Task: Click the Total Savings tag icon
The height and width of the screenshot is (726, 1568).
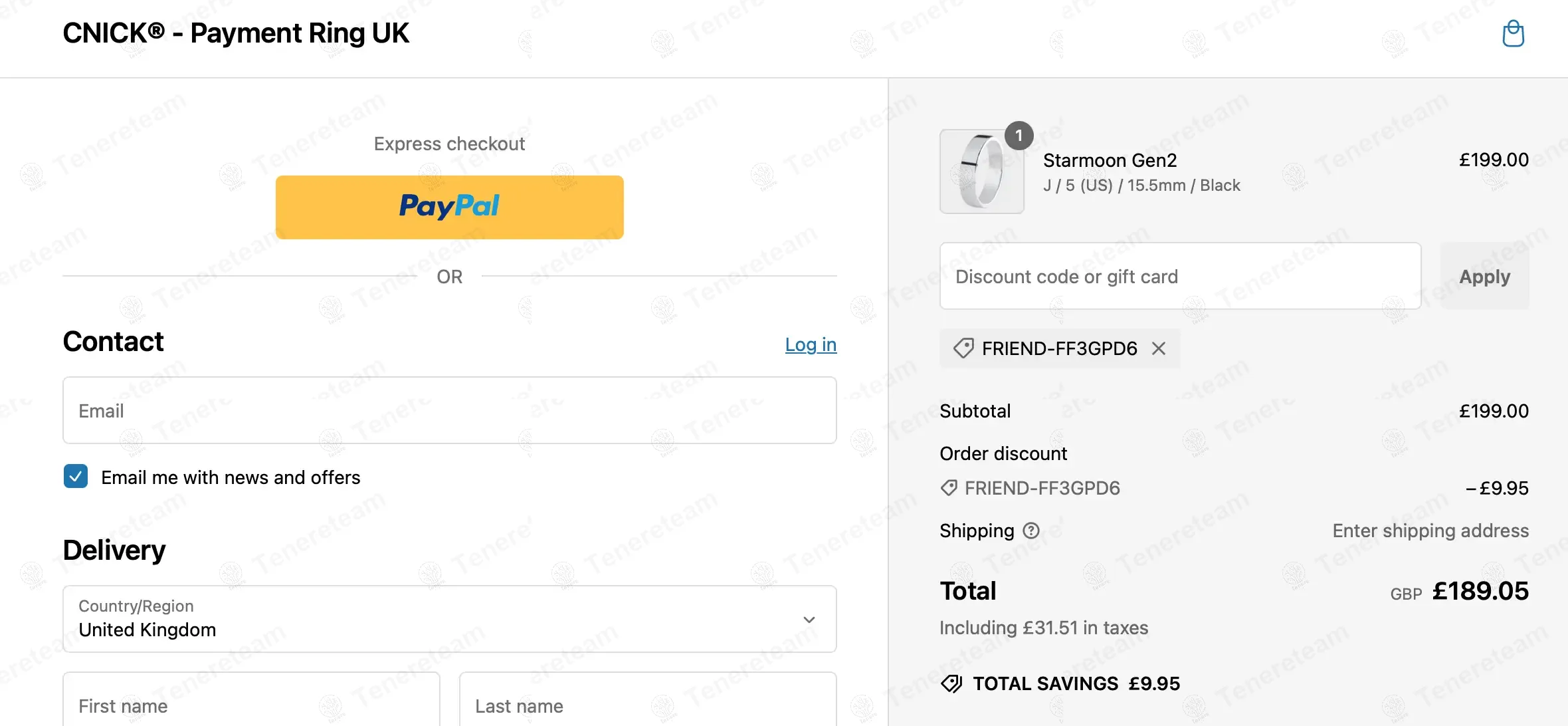Action: coord(951,683)
